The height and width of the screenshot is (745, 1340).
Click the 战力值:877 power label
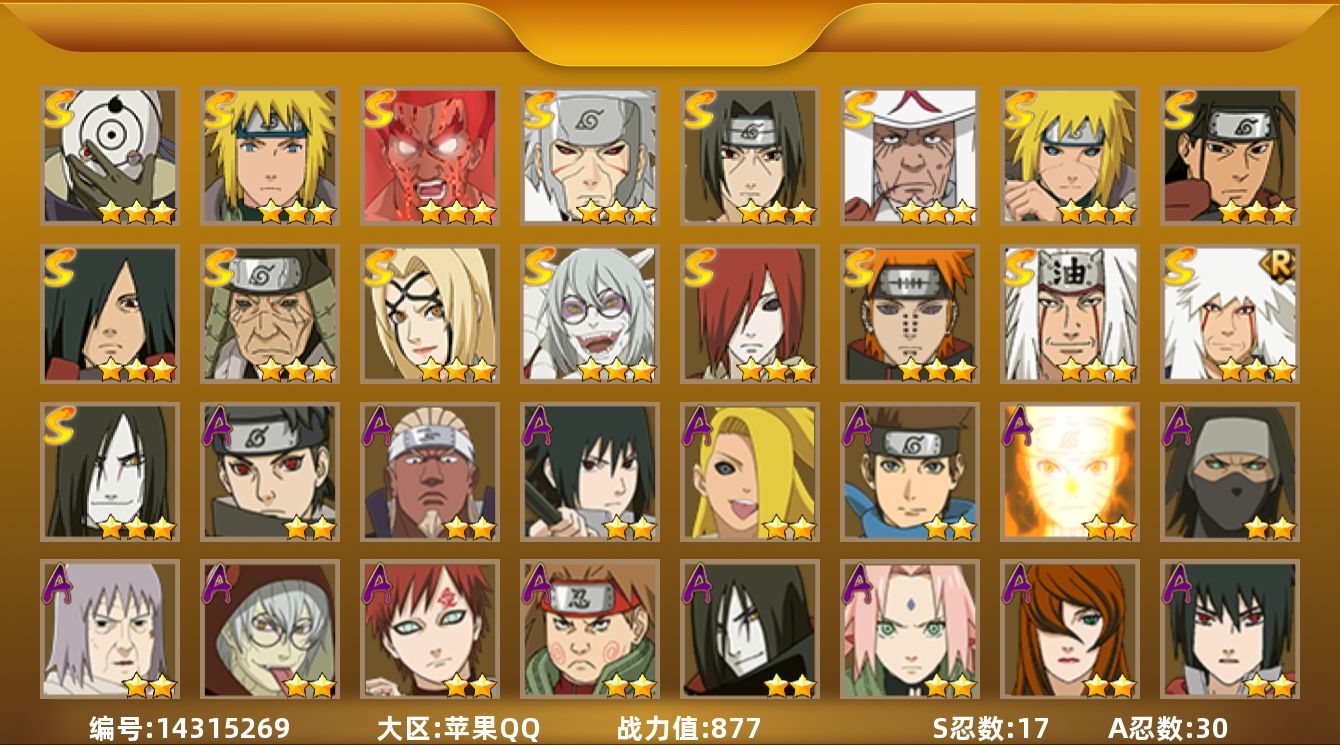[689, 728]
